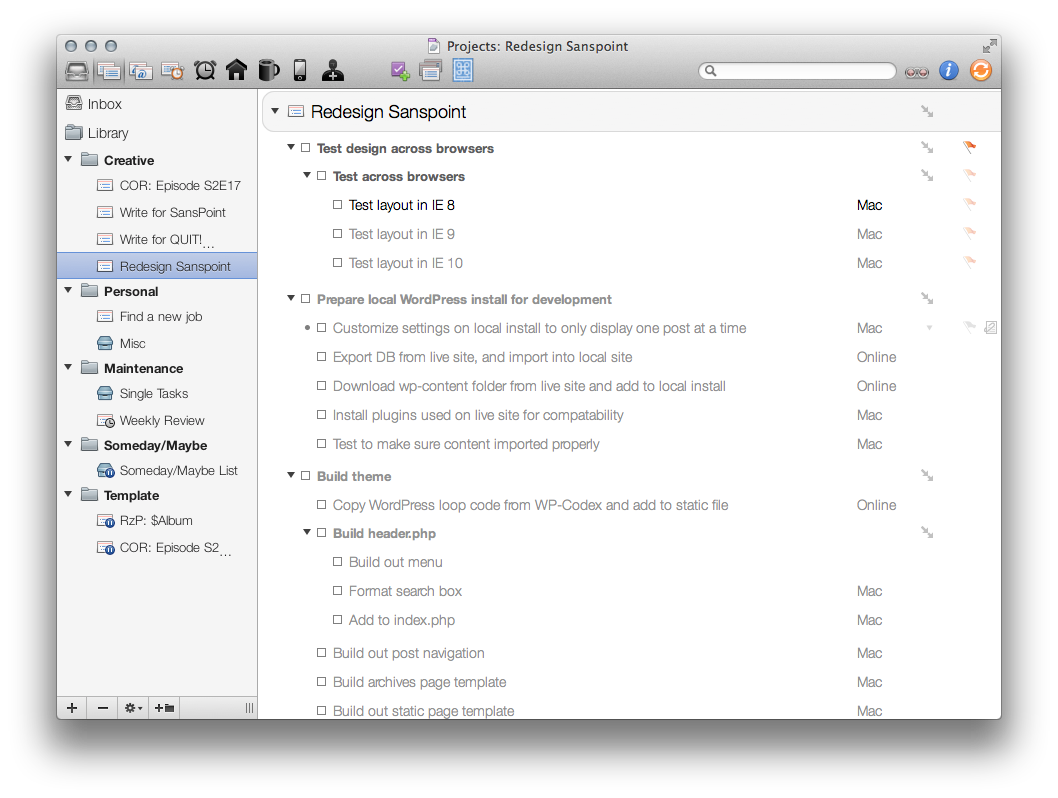Check off 'Test layout in IE 8'
The width and height of the screenshot is (1058, 798).
[338, 205]
